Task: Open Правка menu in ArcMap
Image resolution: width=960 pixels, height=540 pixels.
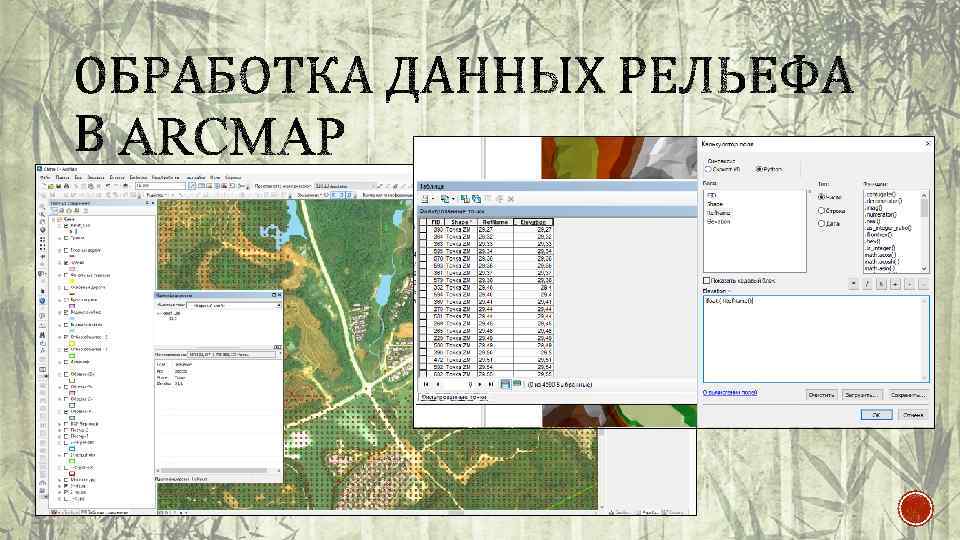Action: pyautogui.click(x=62, y=178)
